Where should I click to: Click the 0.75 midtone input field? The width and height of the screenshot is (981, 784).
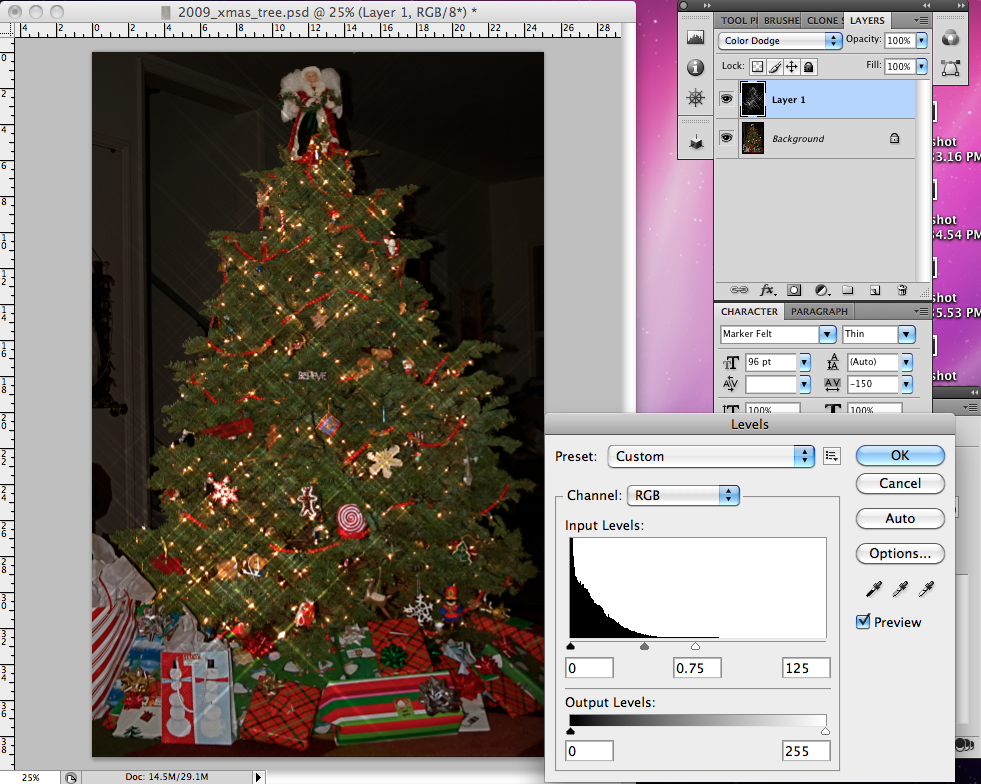coord(697,667)
